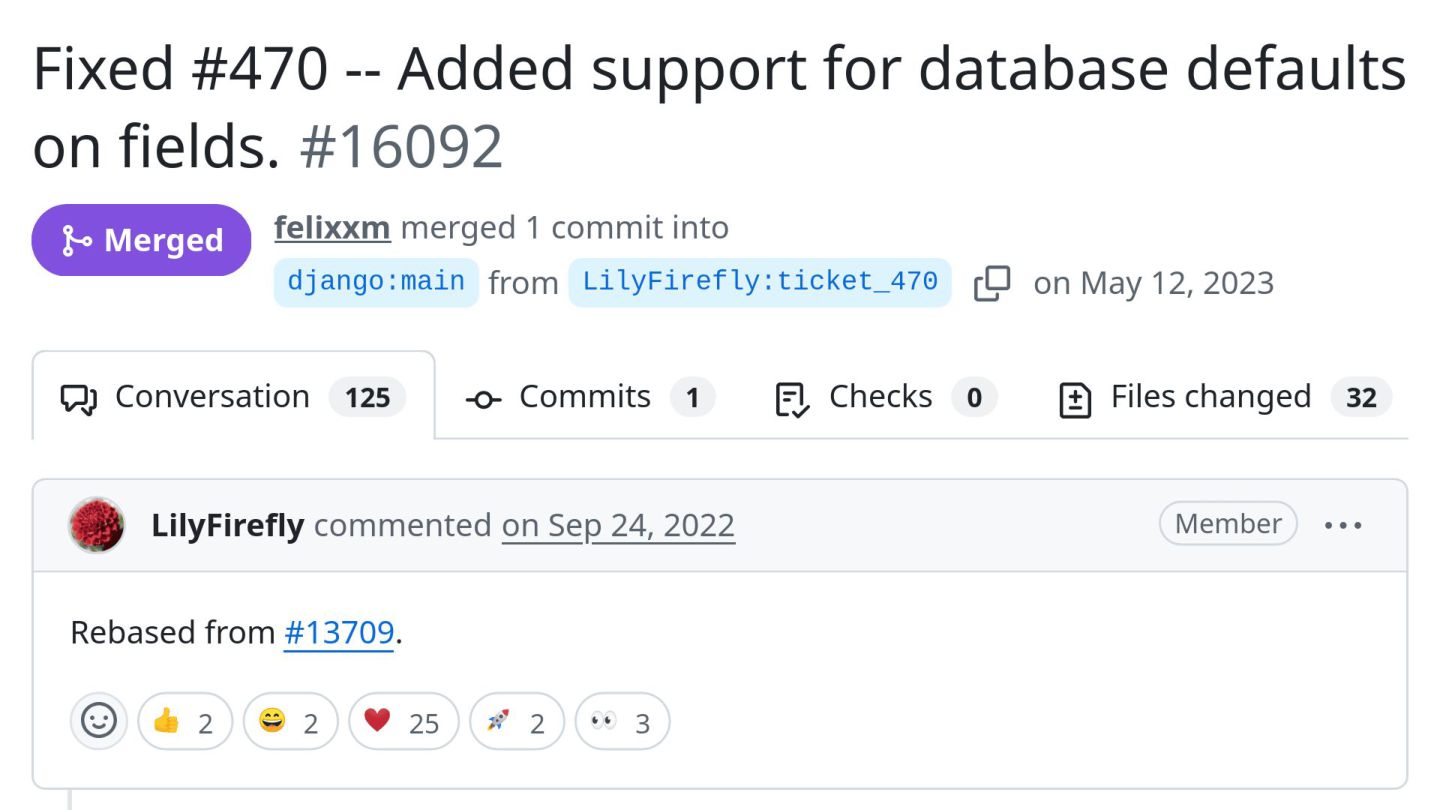Open the django:main branch link
The width and height of the screenshot is (1440, 810).
click(376, 282)
